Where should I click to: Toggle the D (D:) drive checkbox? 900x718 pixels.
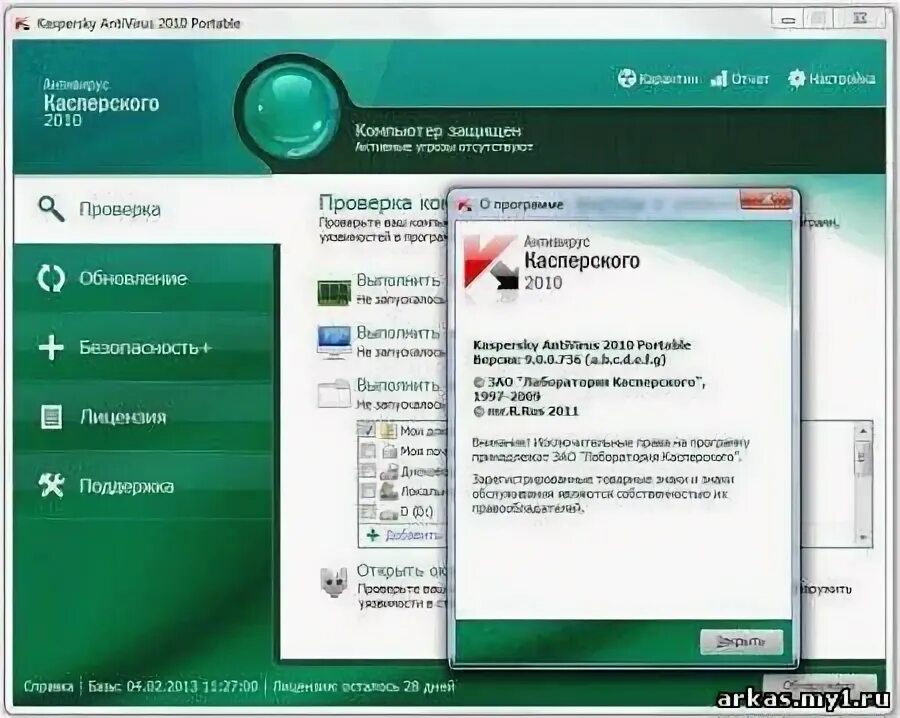(367, 511)
